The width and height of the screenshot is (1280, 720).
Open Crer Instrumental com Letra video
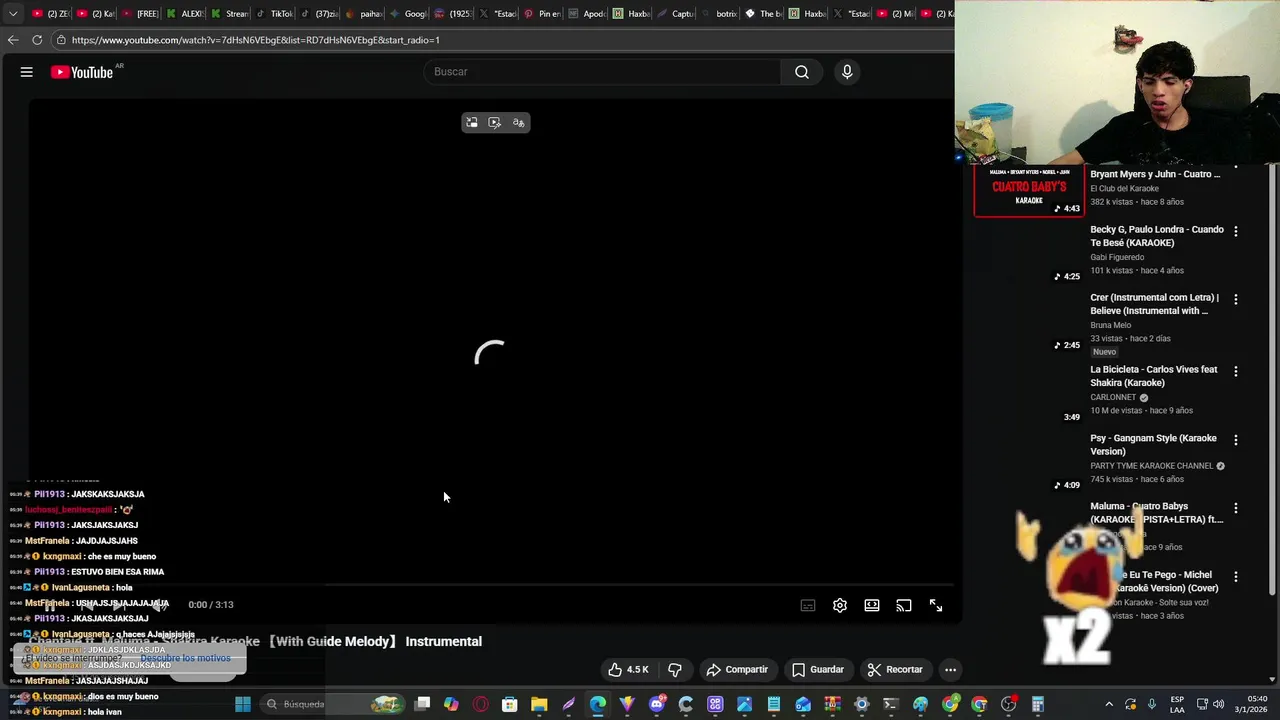coord(1154,304)
